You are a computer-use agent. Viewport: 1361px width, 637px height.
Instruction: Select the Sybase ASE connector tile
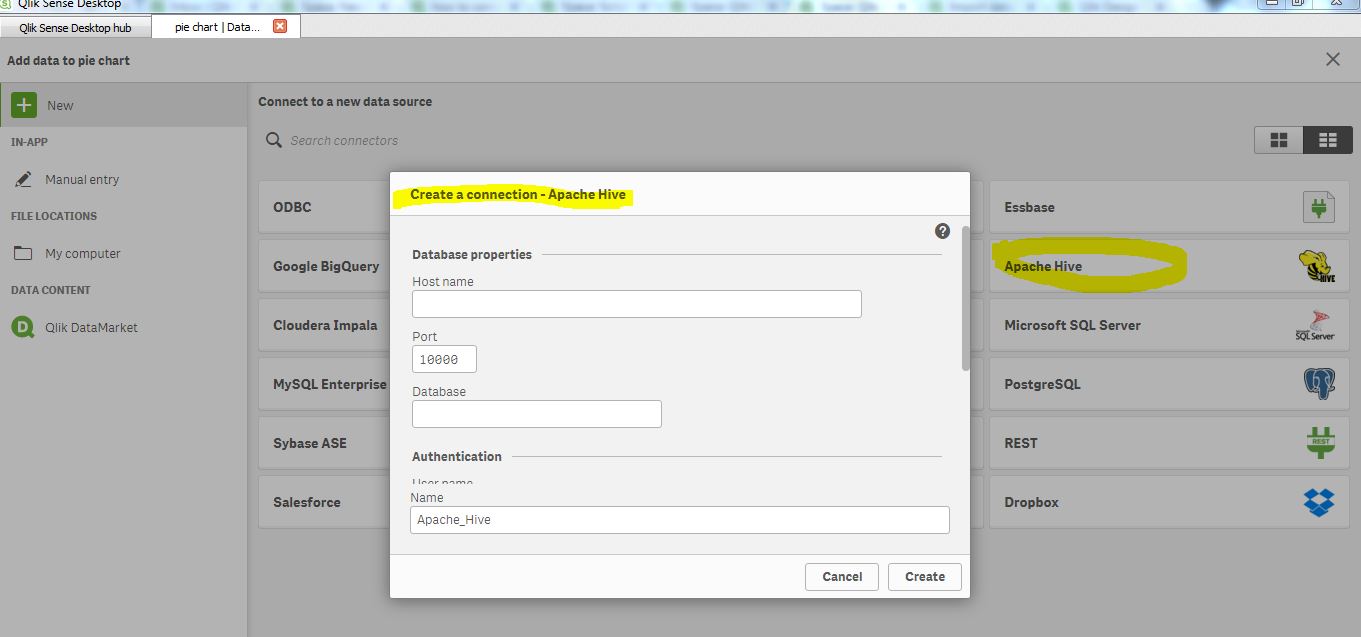[324, 443]
